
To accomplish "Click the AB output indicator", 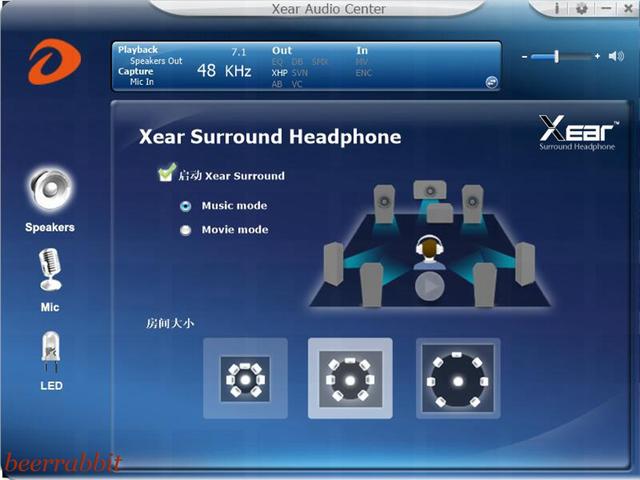I will click(x=277, y=84).
